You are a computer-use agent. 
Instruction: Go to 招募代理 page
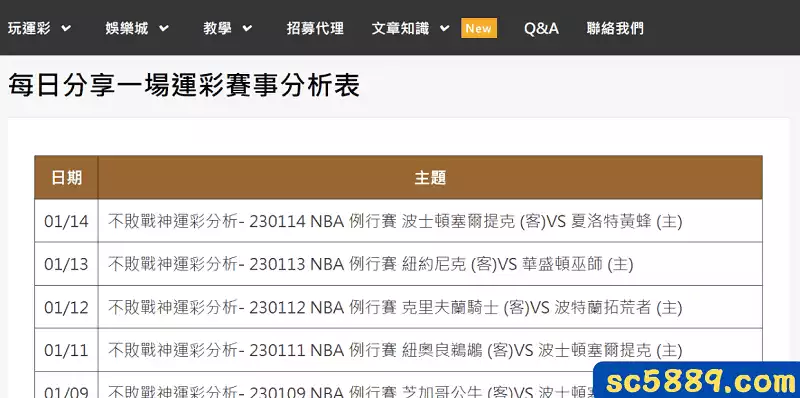coord(315,28)
